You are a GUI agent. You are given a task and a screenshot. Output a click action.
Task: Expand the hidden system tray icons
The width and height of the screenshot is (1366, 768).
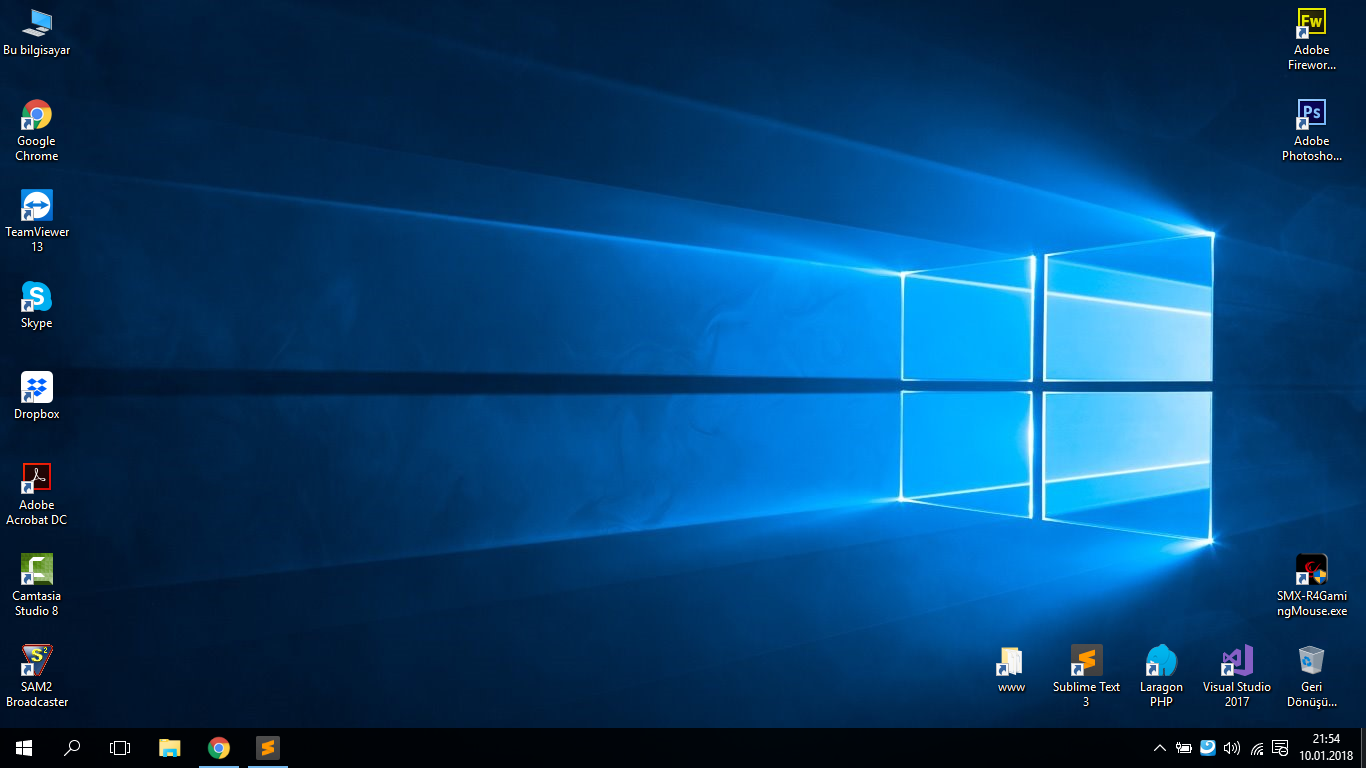1160,748
